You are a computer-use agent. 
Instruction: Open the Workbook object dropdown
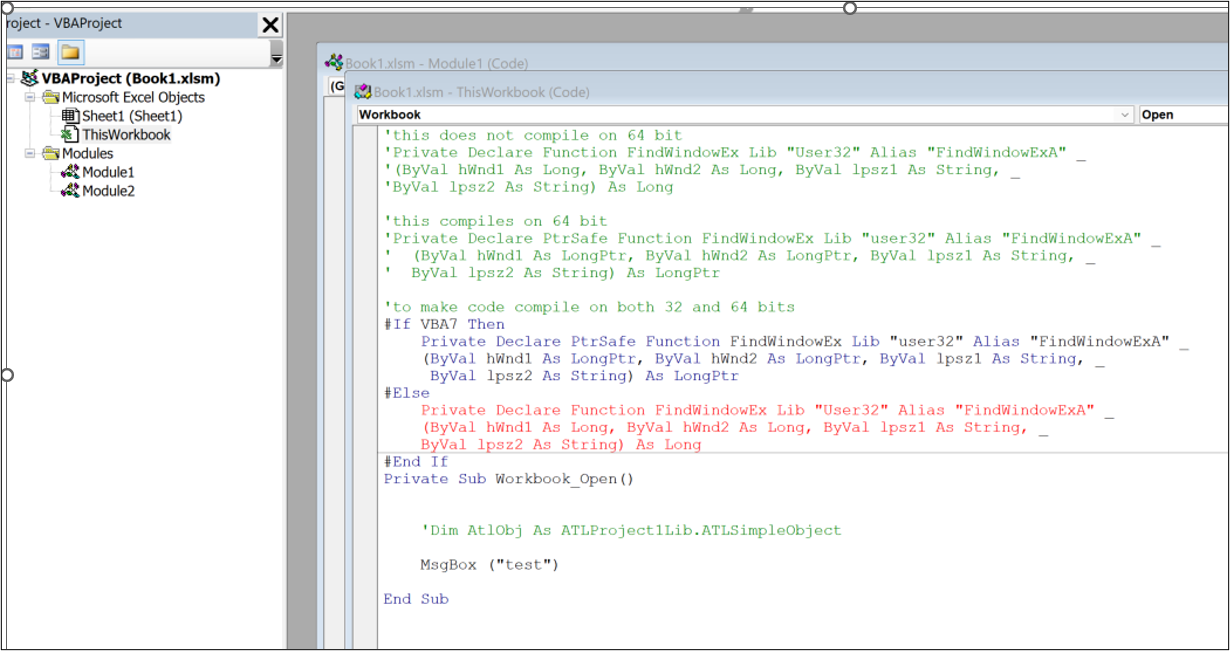tap(1126, 115)
